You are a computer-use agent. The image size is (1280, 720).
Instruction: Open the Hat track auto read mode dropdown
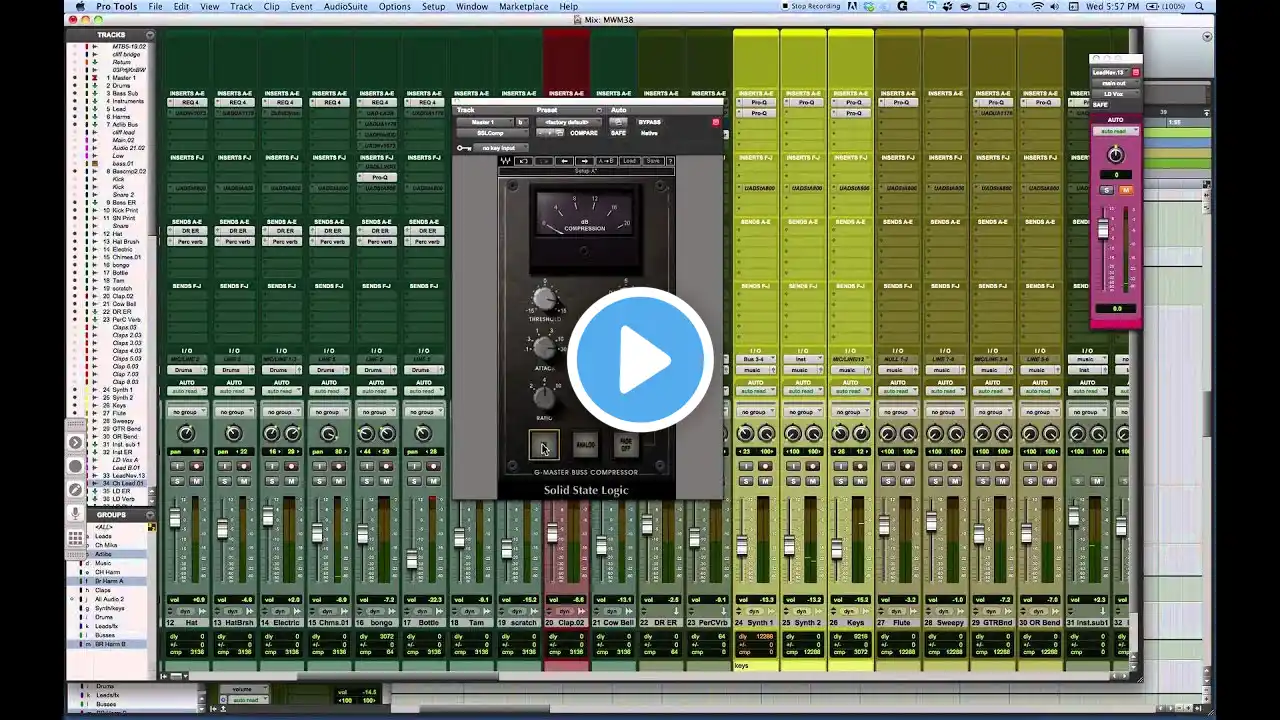186,391
